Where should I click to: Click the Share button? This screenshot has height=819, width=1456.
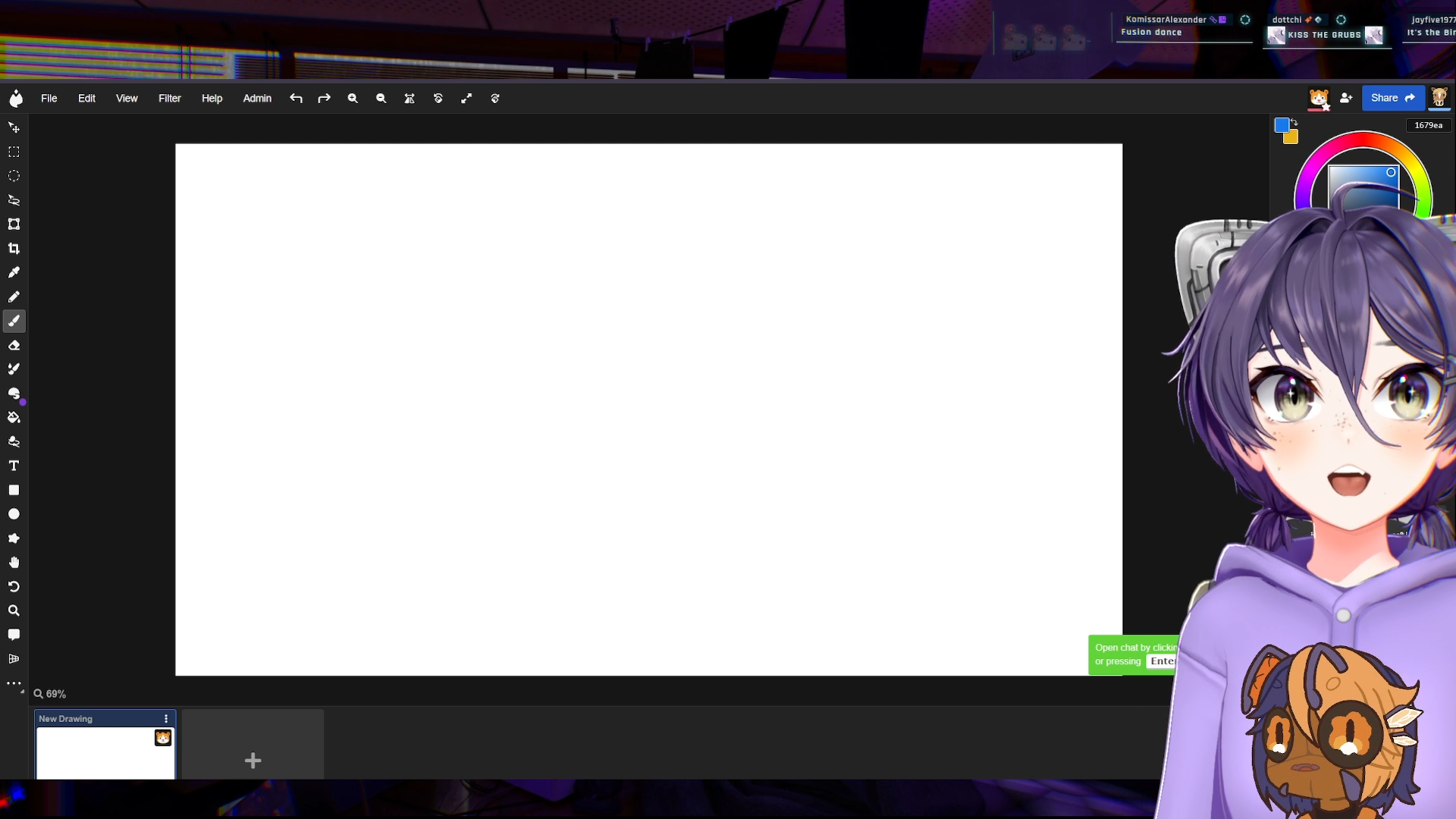[1392, 98]
